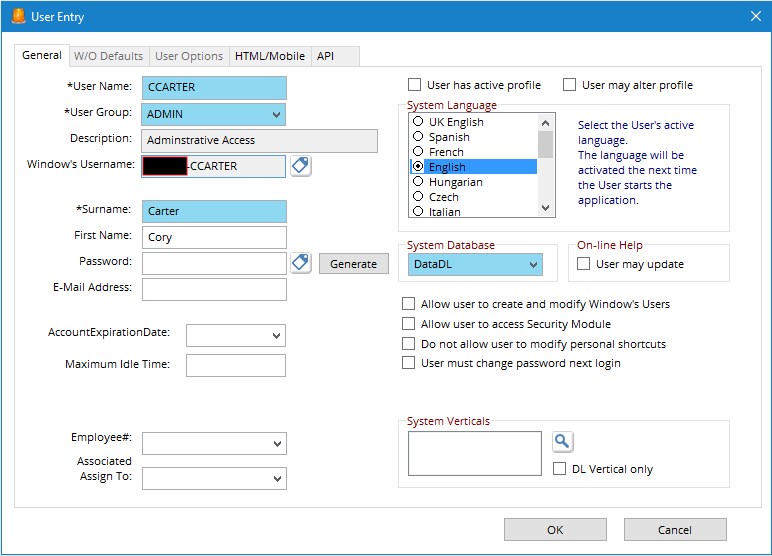Screen dimensions: 772x556
Task: Click the System Verticals list box
Action: pos(475,453)
